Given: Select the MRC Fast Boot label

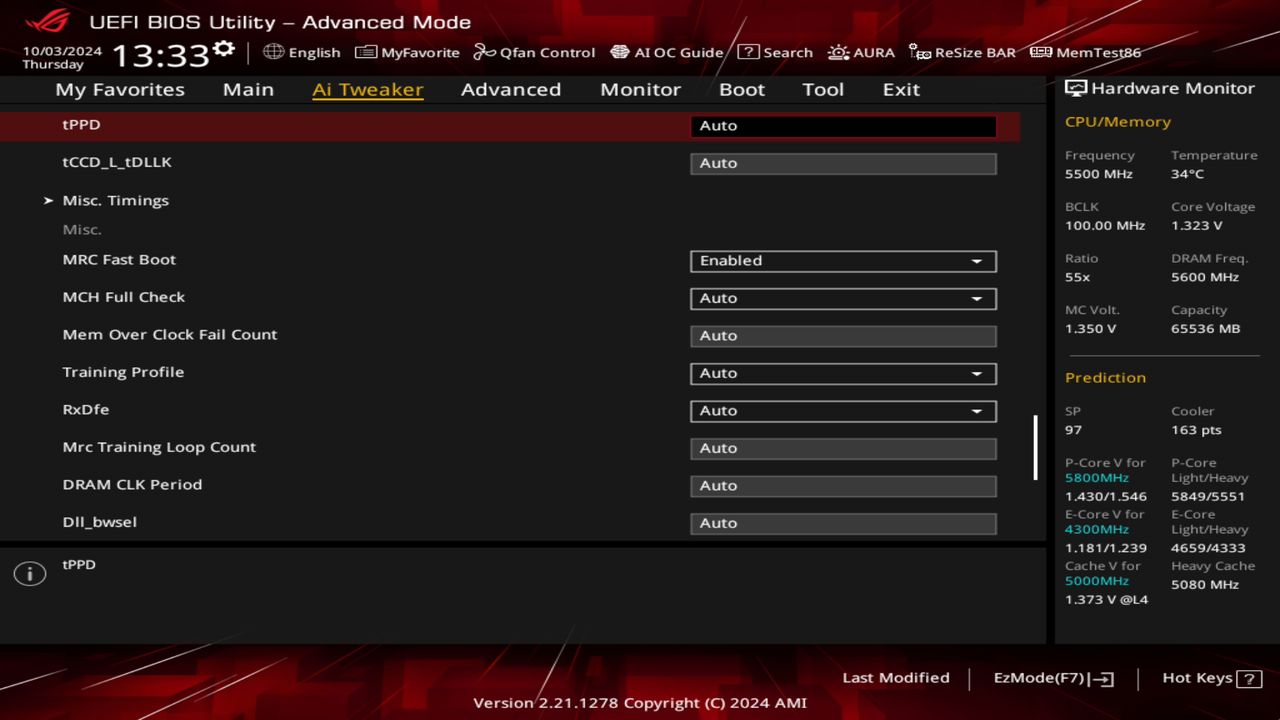Looking at the screenshot, I should pos(119,260).
